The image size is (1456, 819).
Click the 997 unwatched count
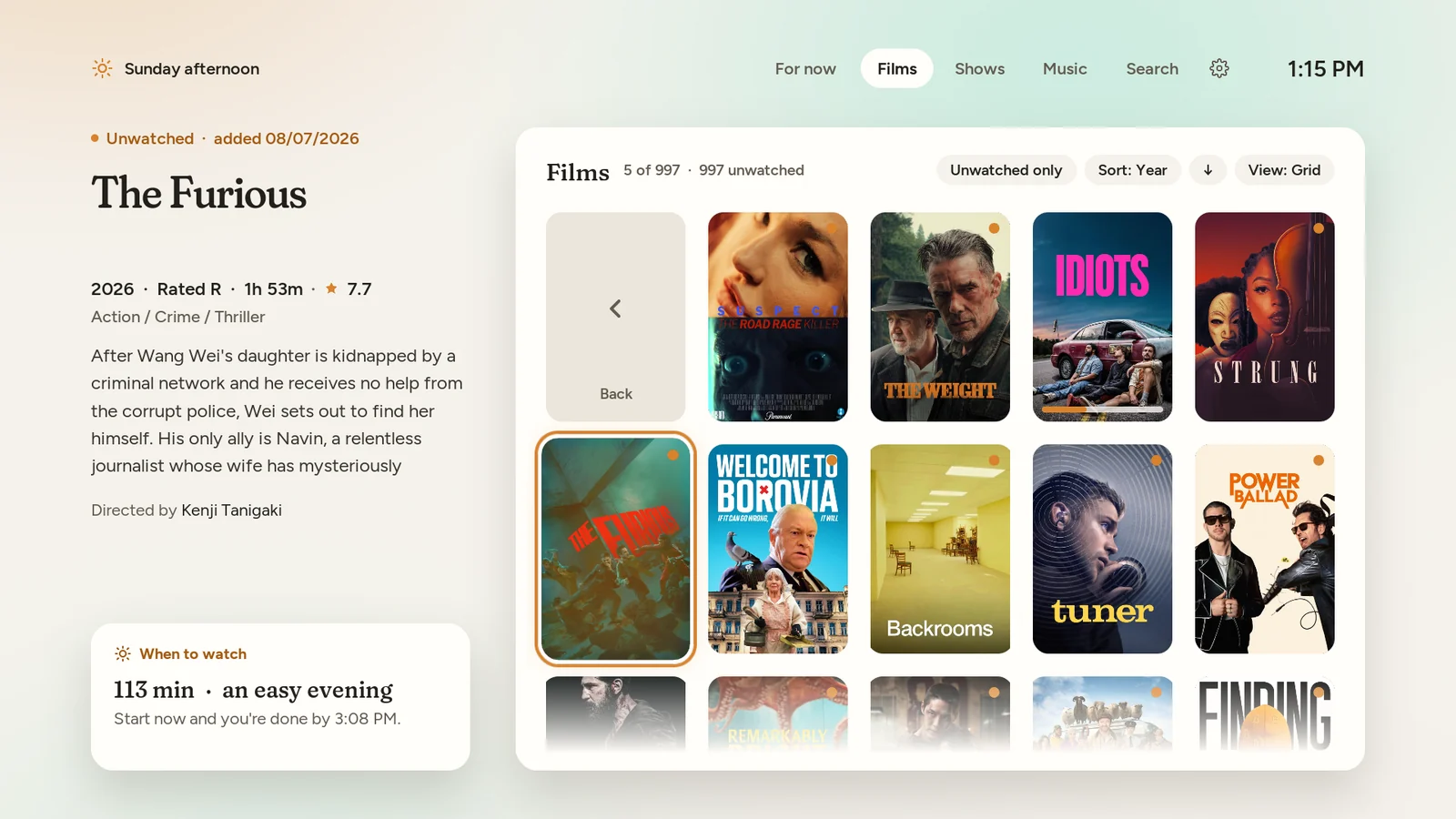[752, 170]
